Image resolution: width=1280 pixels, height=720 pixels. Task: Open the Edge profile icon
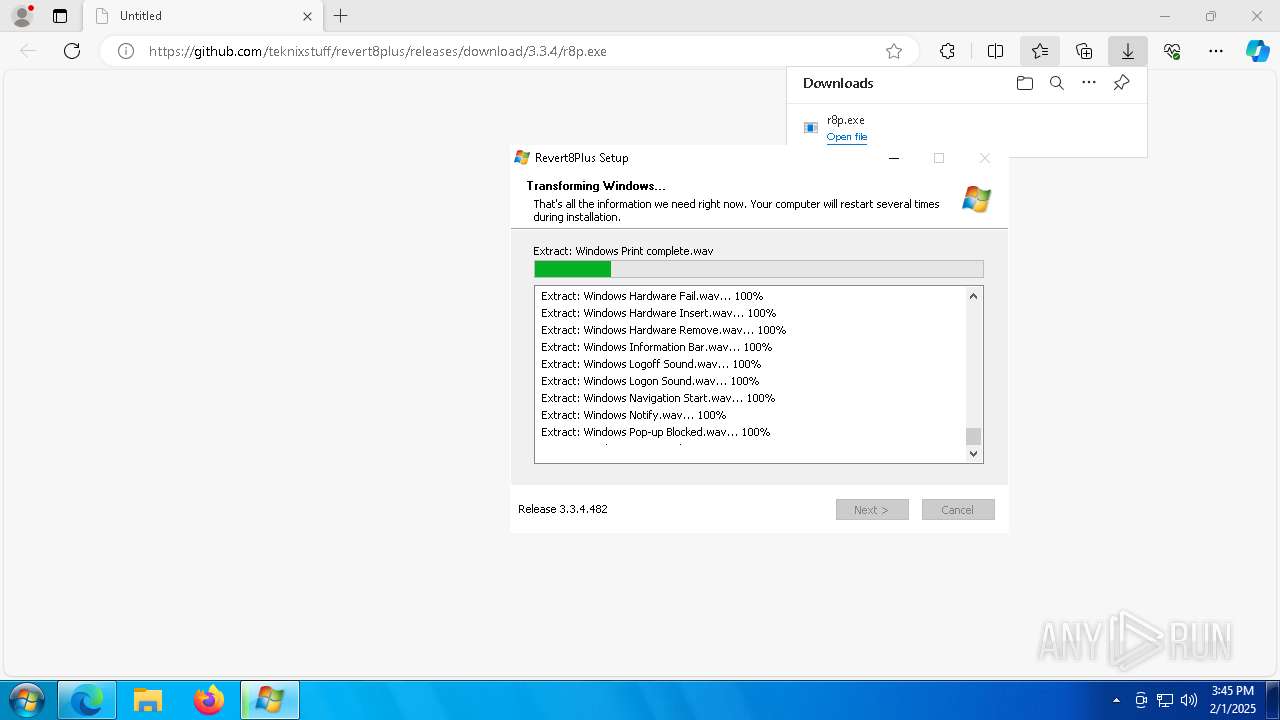(22, 16)
